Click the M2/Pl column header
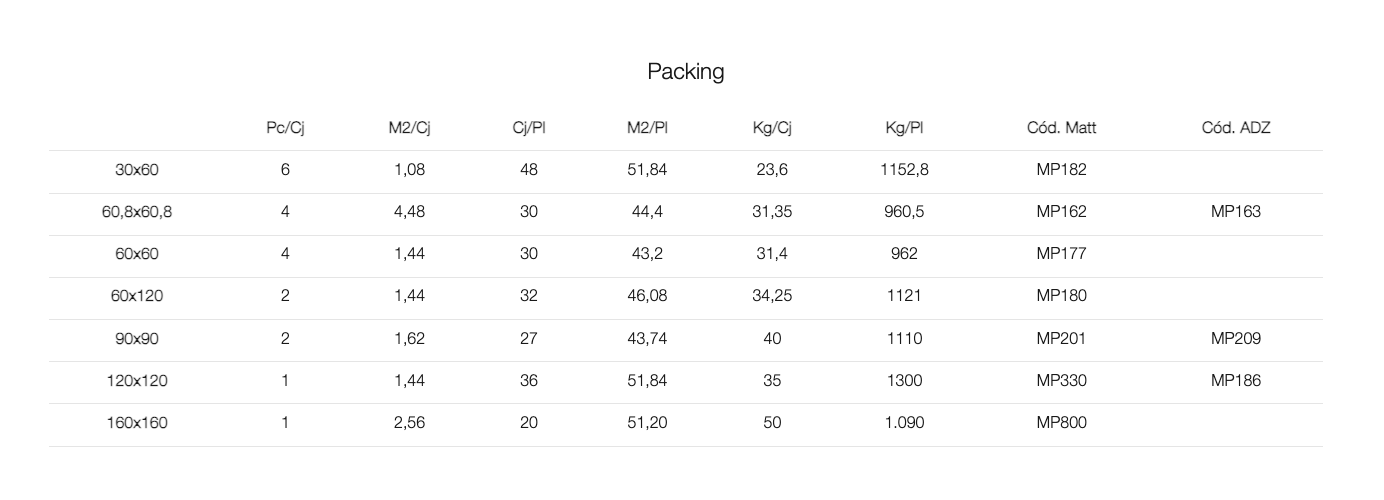1384x500 pixels. [647, 128]
